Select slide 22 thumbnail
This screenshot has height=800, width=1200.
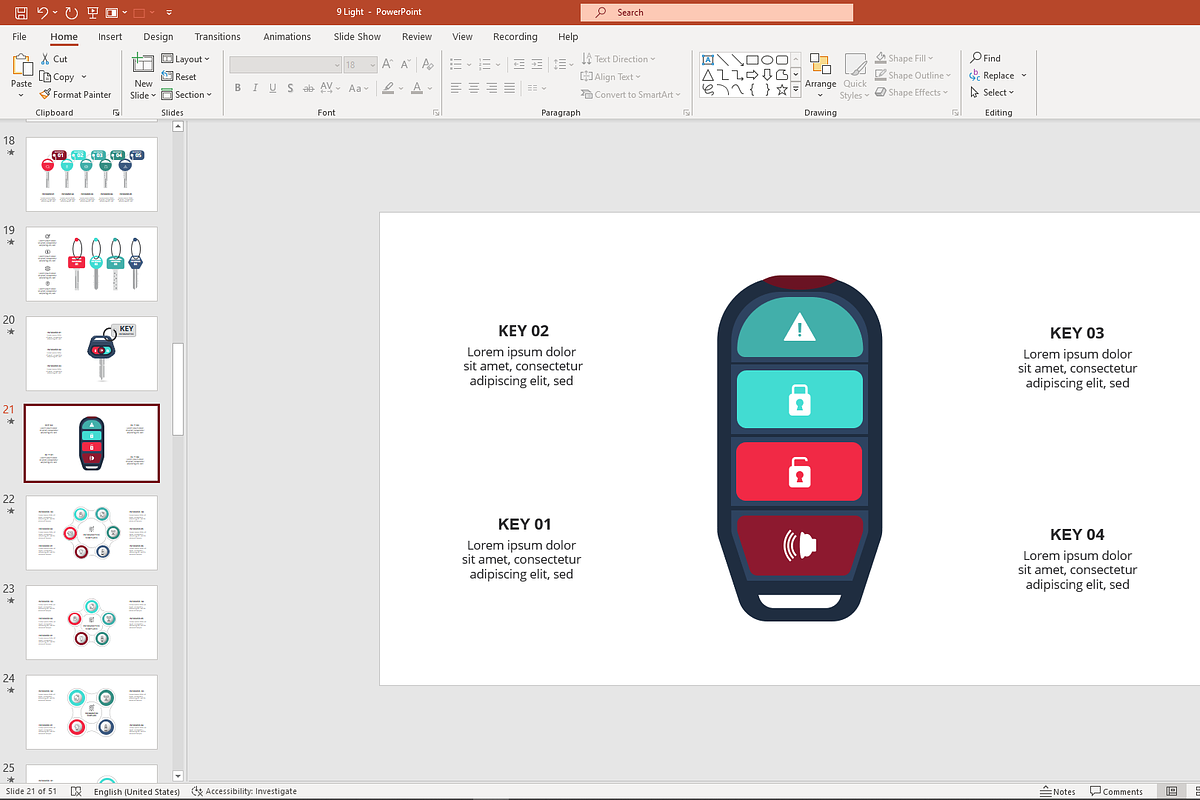tap(91, 533)
